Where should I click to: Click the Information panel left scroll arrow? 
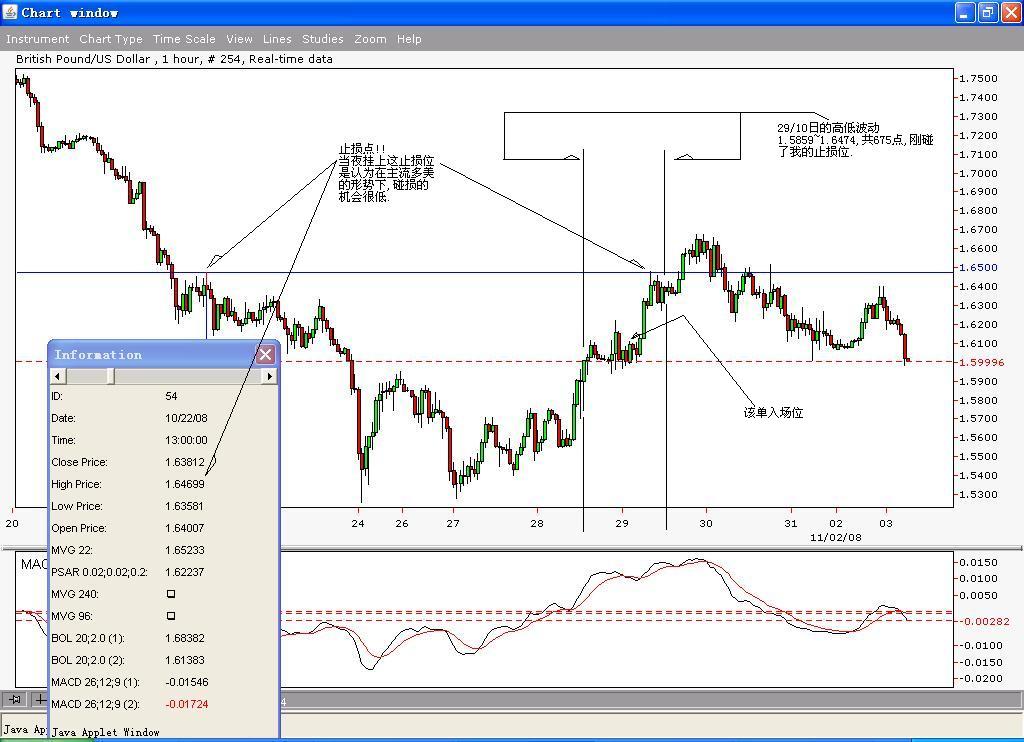58,376
